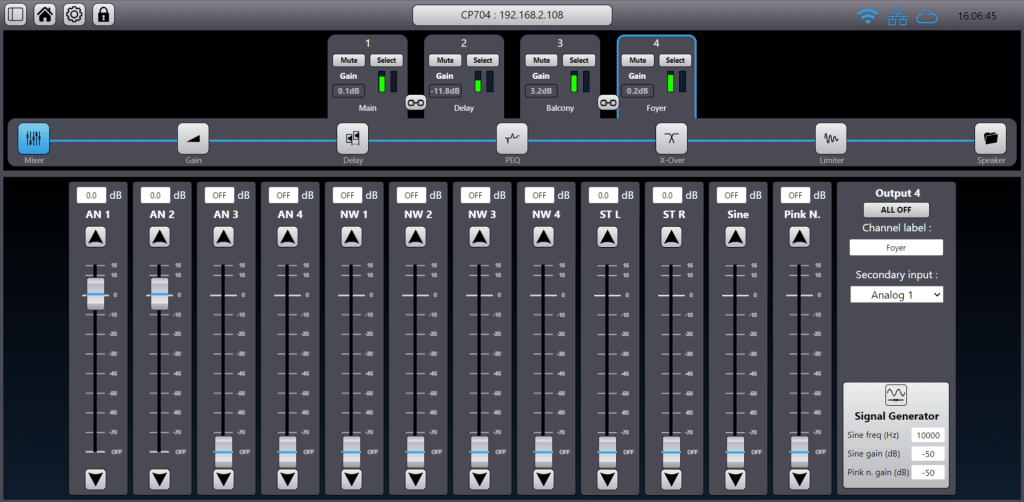The image size is (1024, 502).
Task: Click the clock showing 16:06:45
Action: point(976,16)
